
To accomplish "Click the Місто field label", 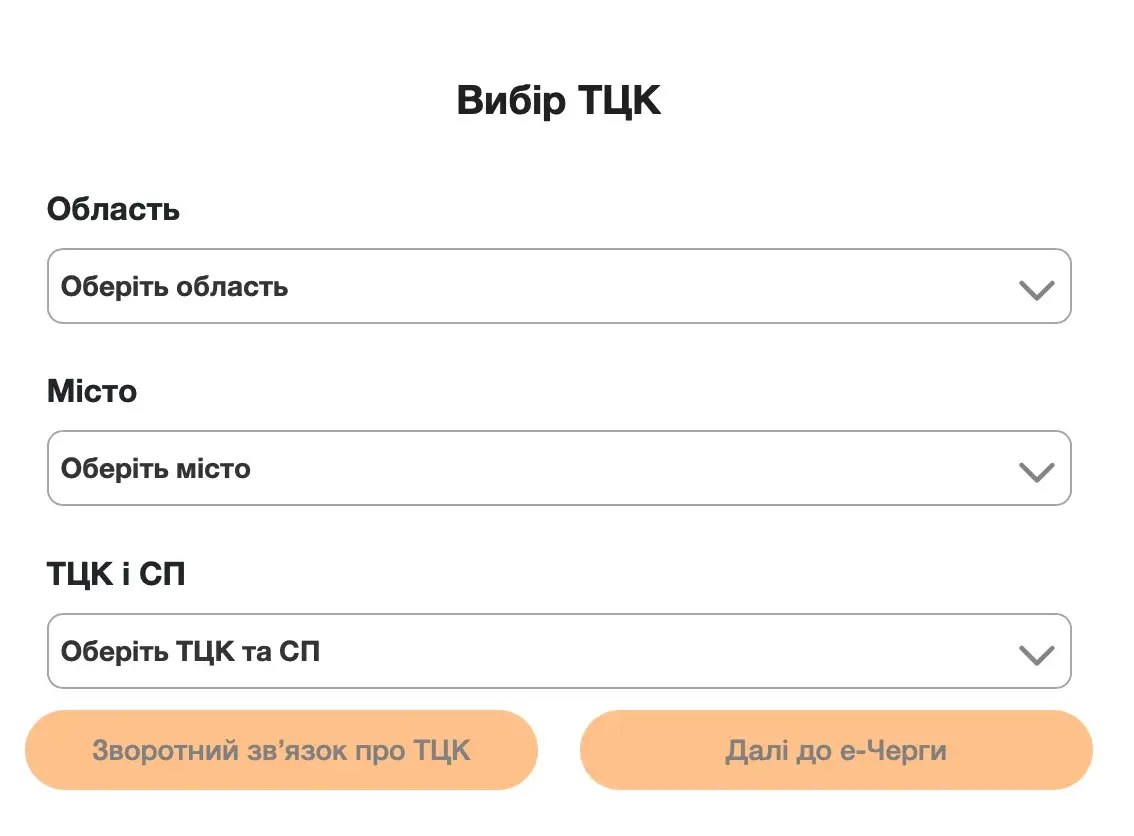I will (x=92, y=391).
